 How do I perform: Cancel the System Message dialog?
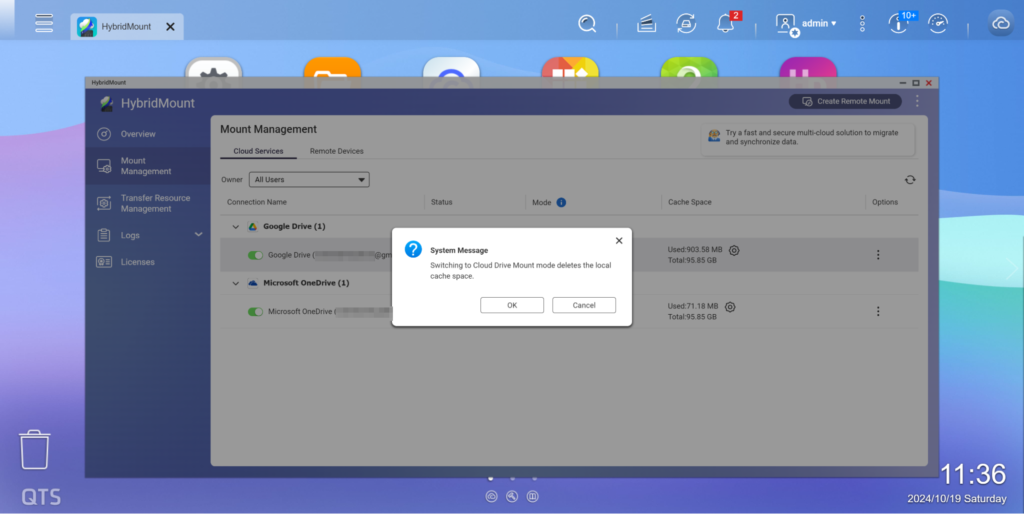[584, 305]
